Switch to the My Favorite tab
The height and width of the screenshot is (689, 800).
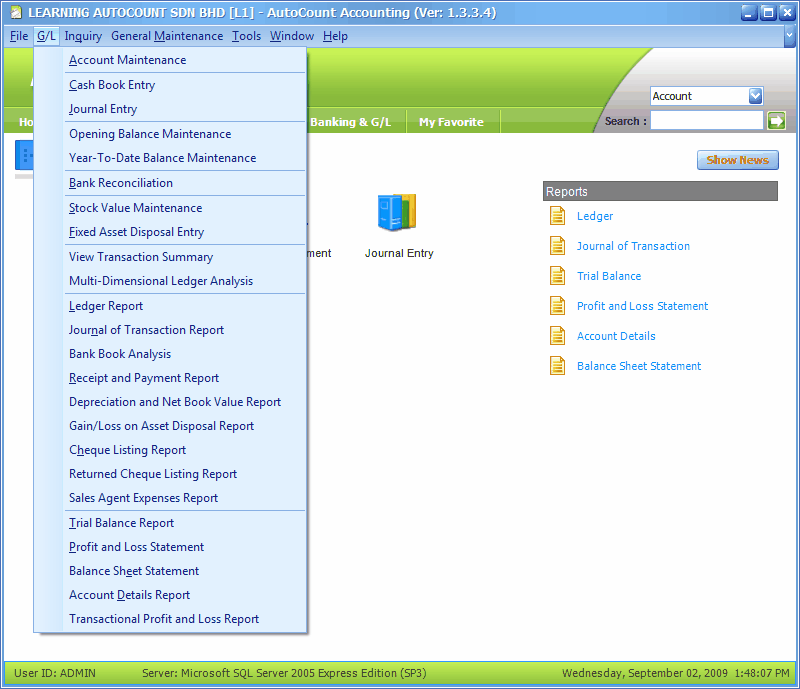452,122
